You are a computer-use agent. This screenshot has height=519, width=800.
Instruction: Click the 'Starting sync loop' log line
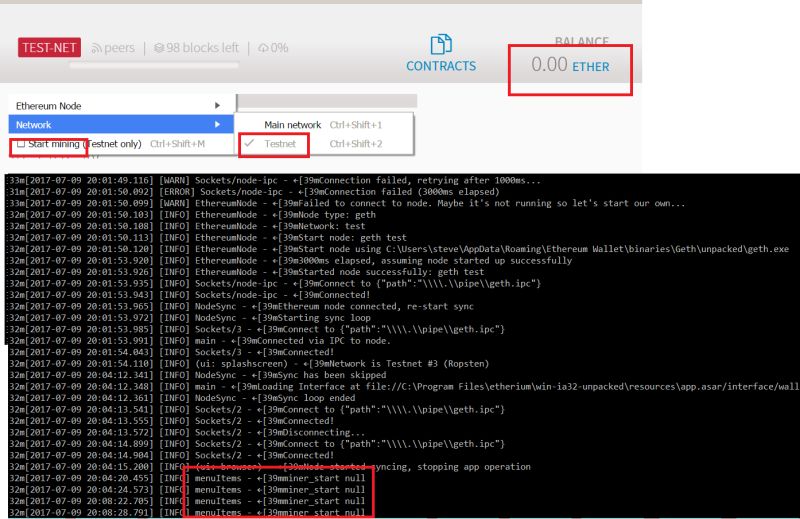click(x=190, y=318)
